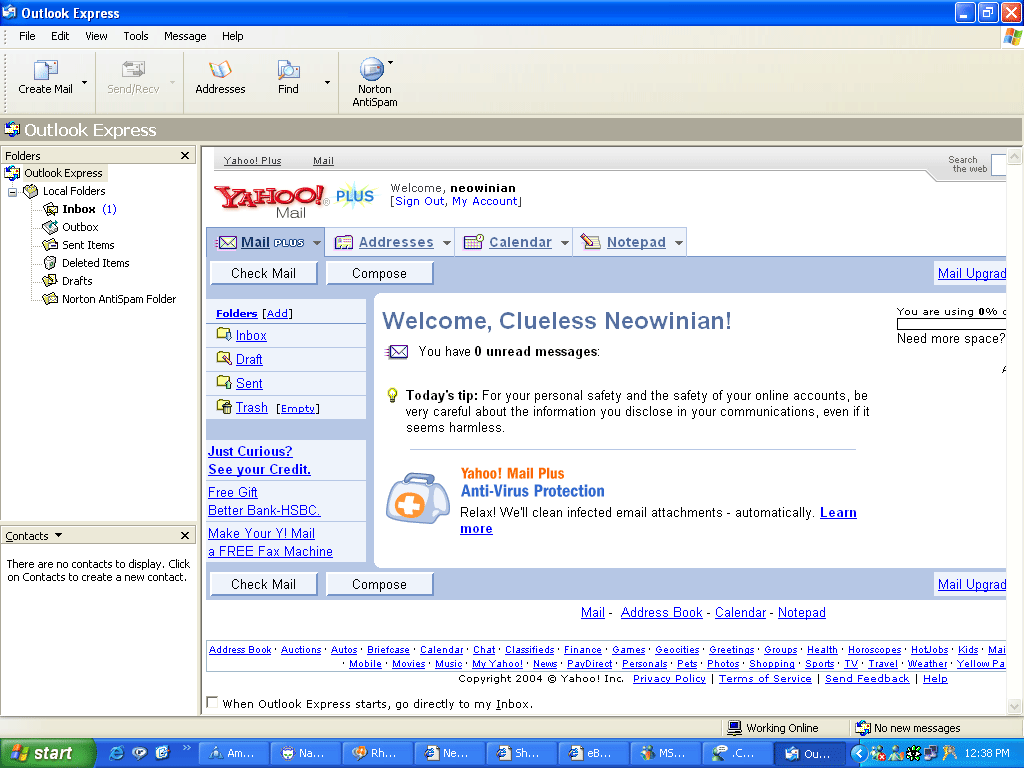Click the Norton AntiSpam toolbar icon
The width and height of the screenshot is (1024, 768).
372,69
